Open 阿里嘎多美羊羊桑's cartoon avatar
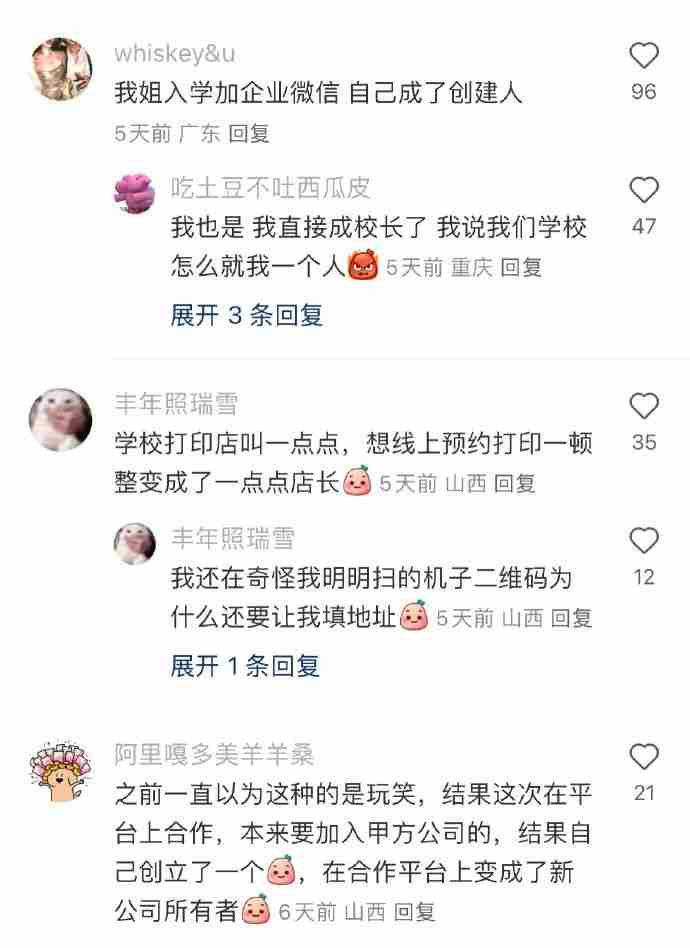 tap(61, 770)
